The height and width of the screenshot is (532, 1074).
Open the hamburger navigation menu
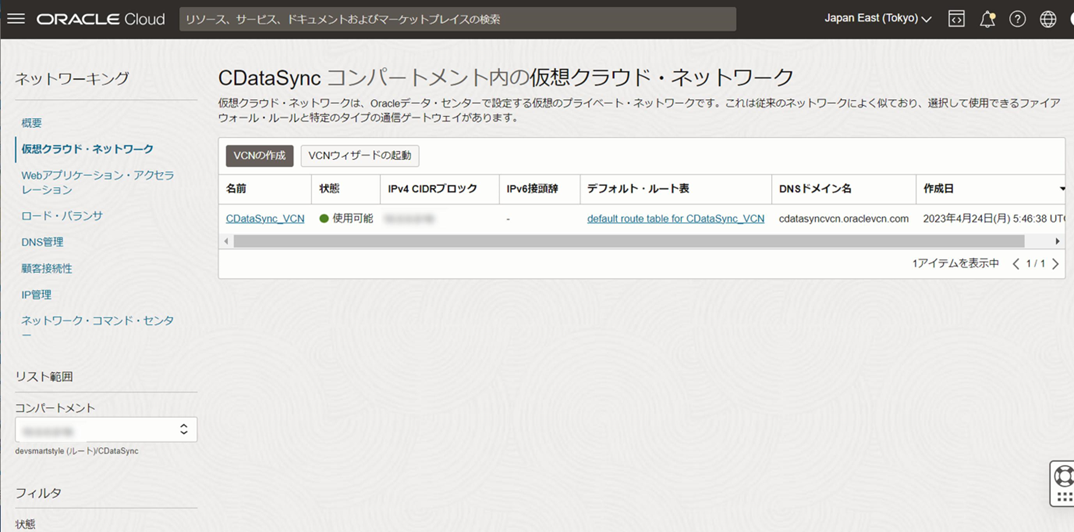[x=15, y=18]
